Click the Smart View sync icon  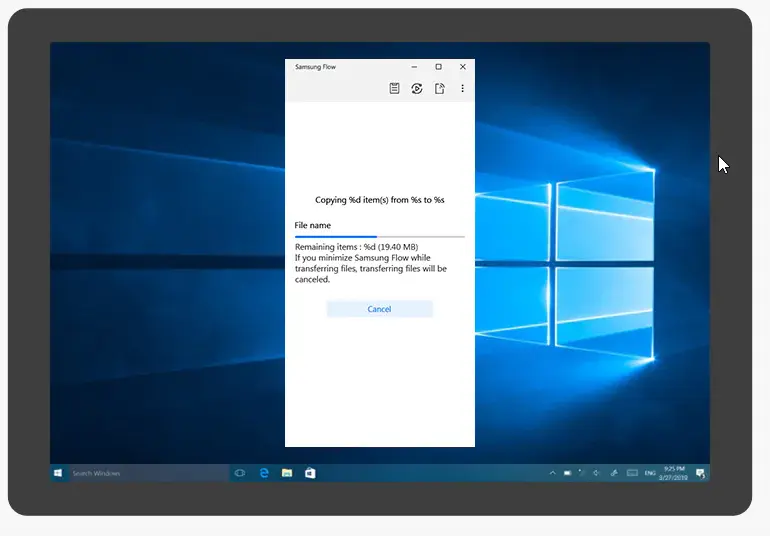click(416, 88)
